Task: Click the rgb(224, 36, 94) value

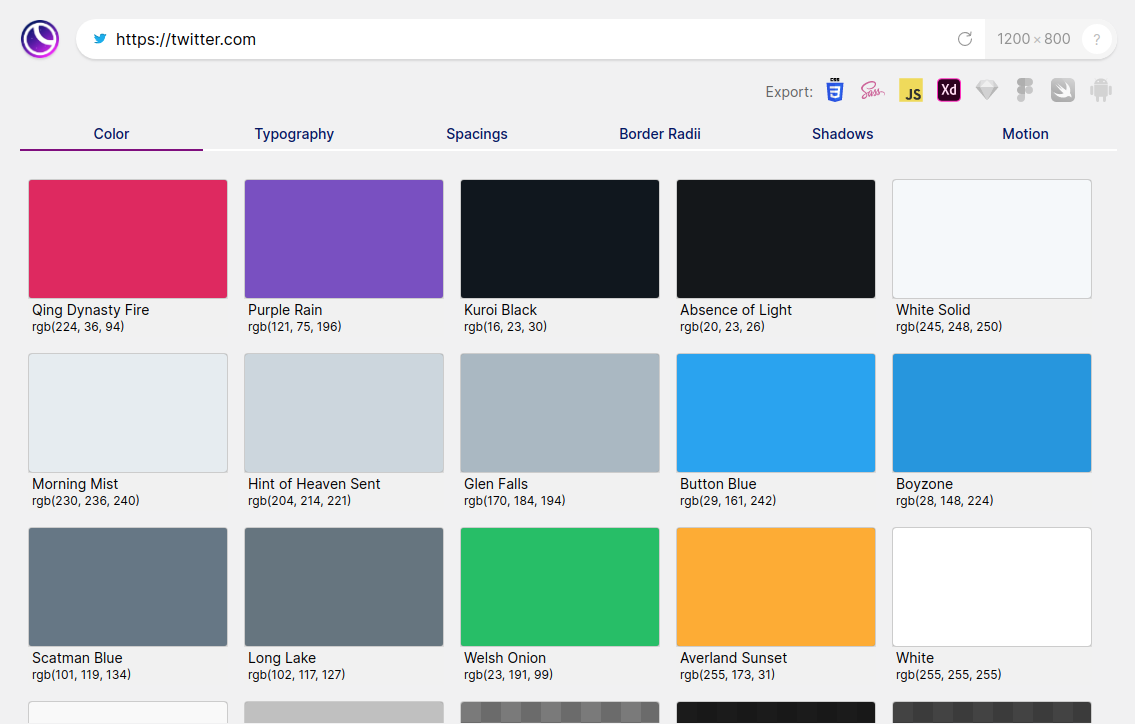Action: pos(78,327)
